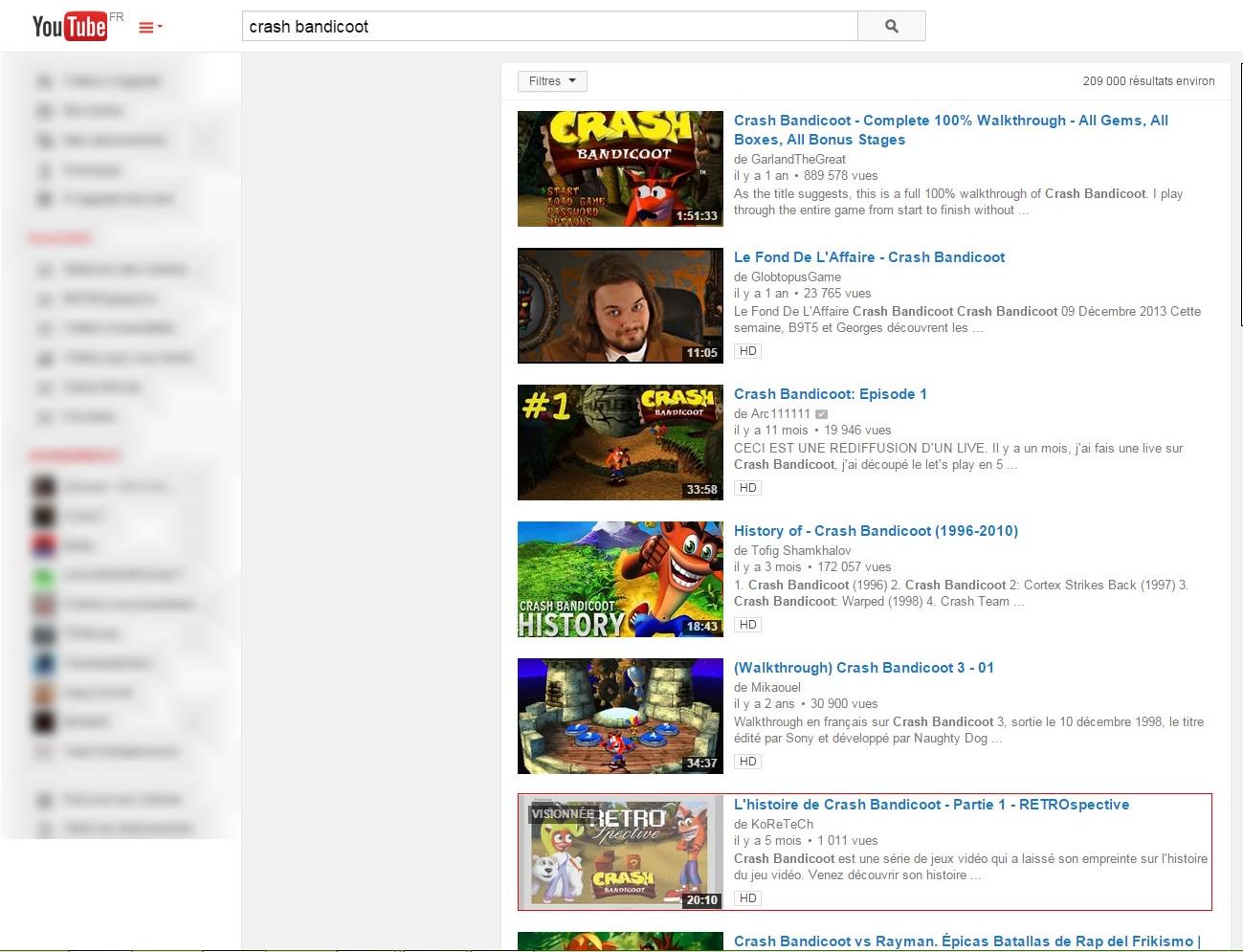
Task: Open Crash Bandicoot vs Rayman rap battle title
Action: [966, 941]
